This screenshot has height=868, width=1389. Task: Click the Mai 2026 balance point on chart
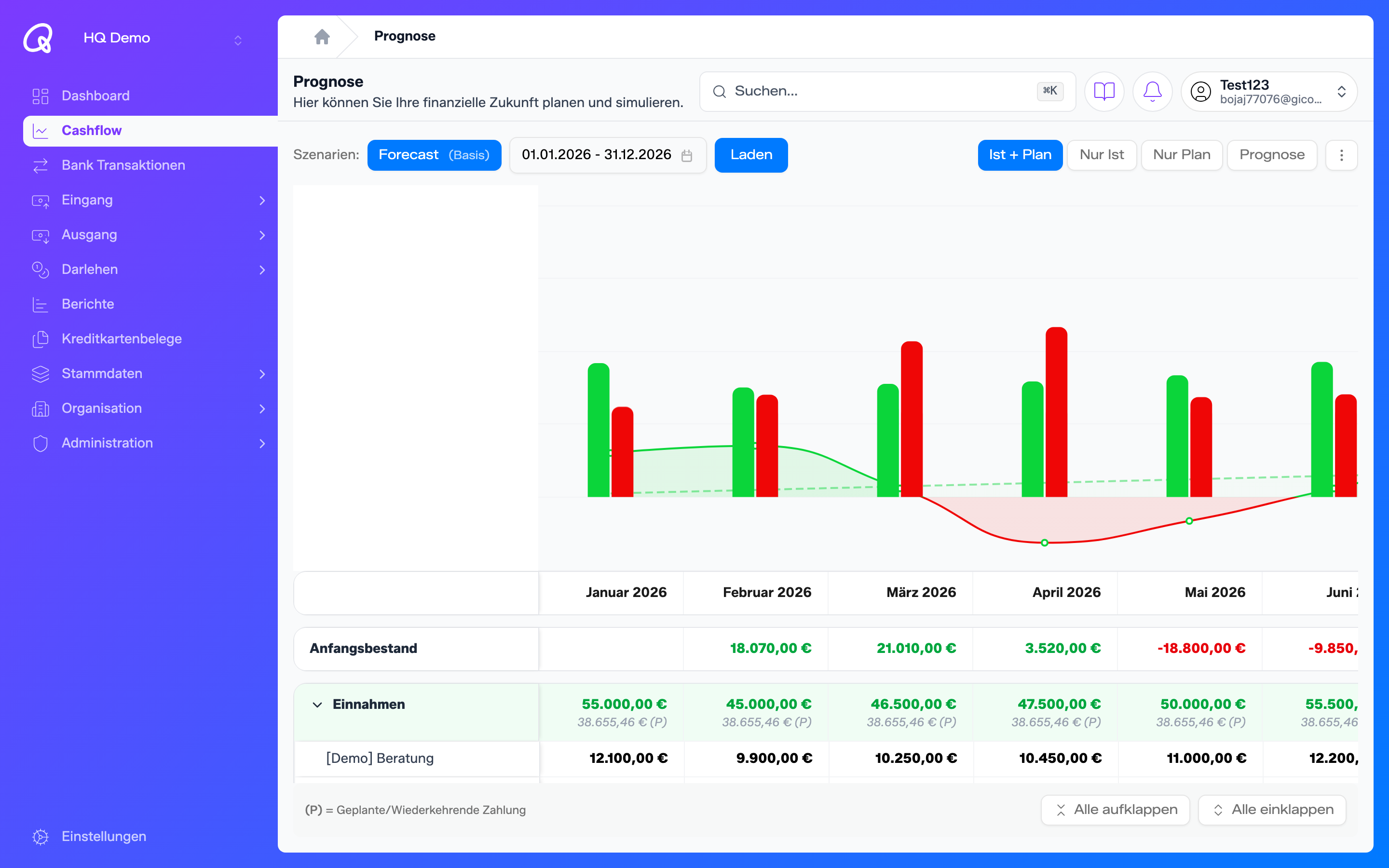[1189, 521]
